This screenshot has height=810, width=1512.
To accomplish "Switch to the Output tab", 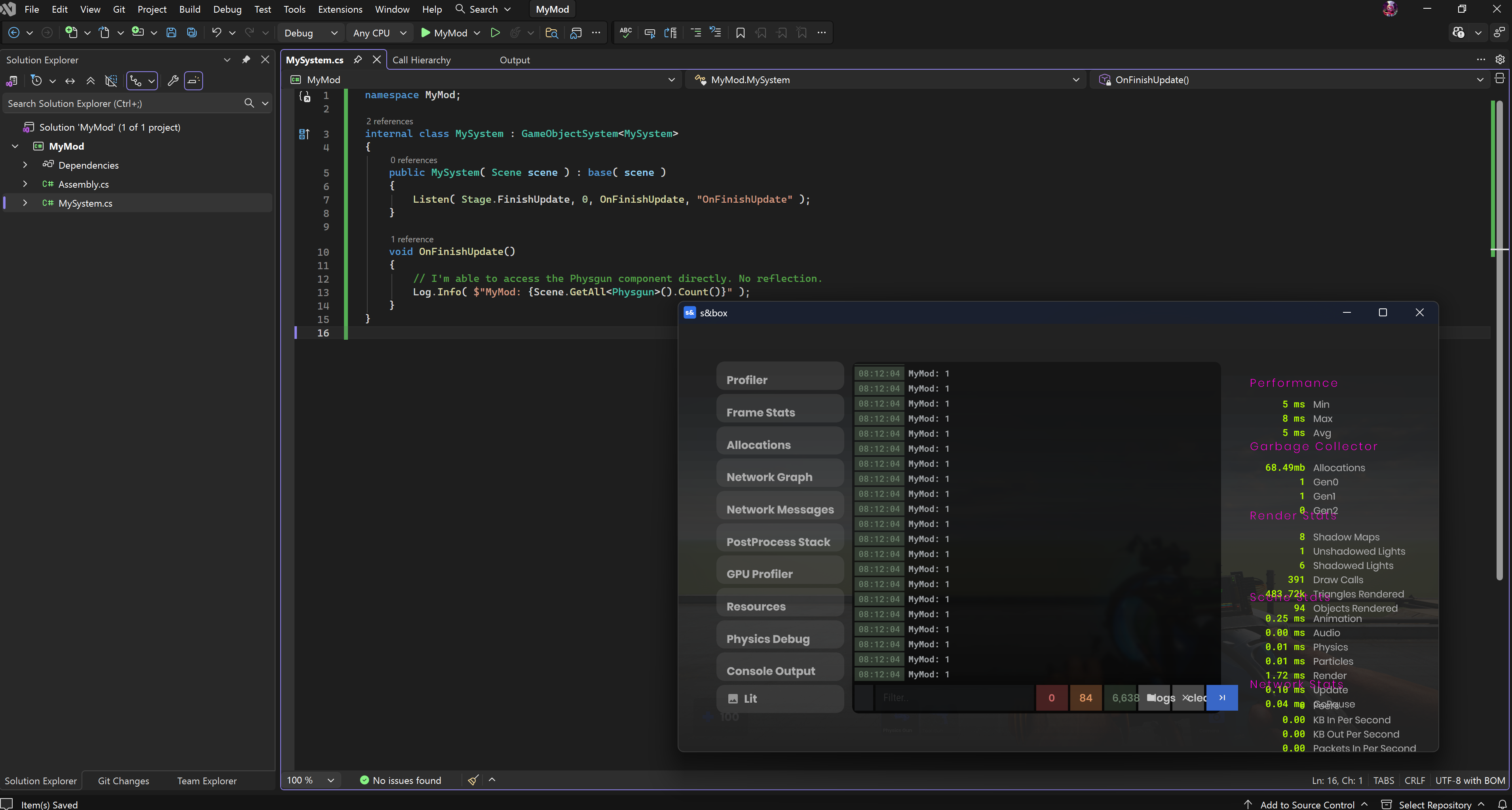I will [x=514, y=60].
